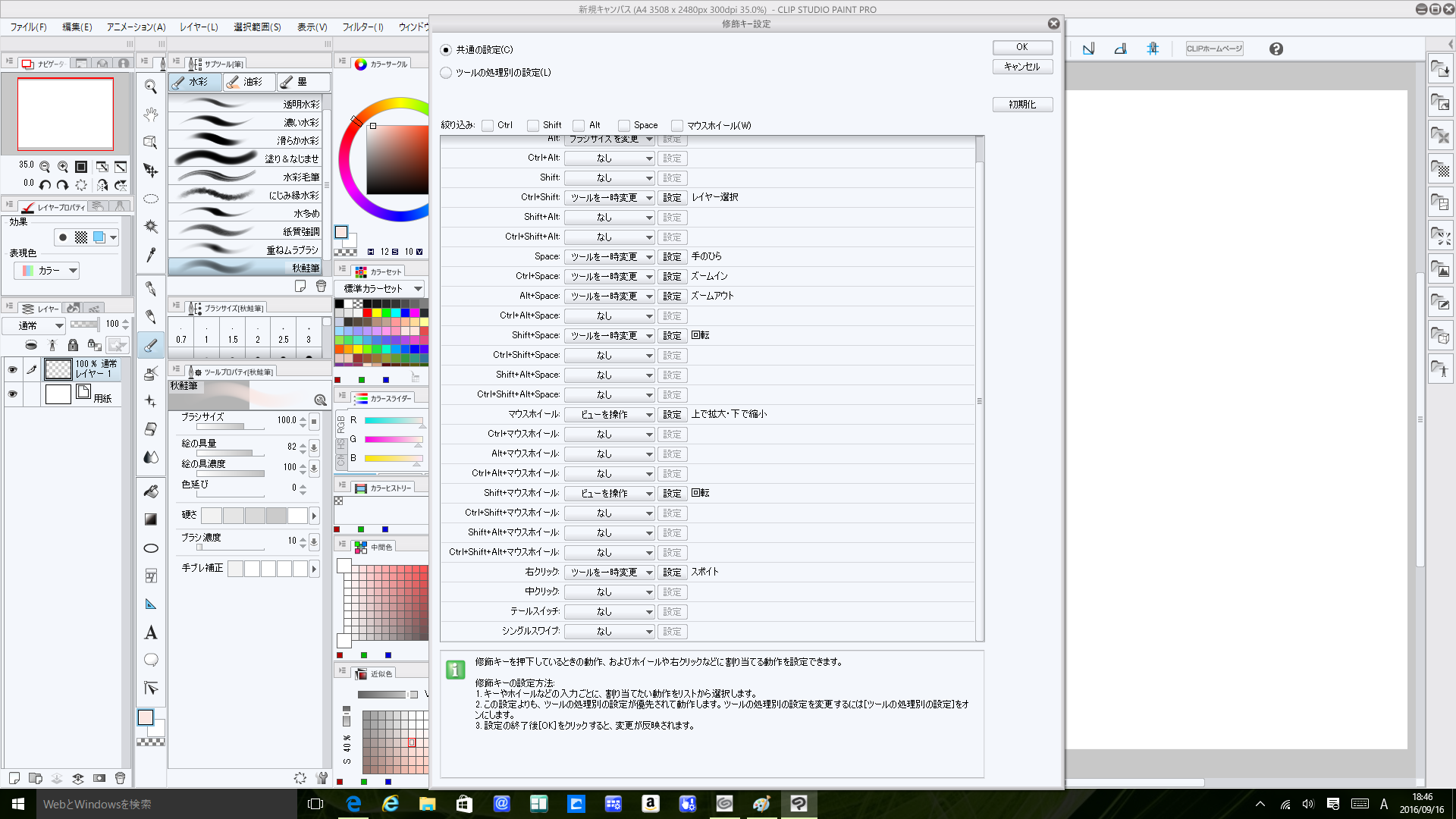Screen dimensions: 1456x819
Task: Select tool-specific settings radio button
Action: (x=446, y=73)
